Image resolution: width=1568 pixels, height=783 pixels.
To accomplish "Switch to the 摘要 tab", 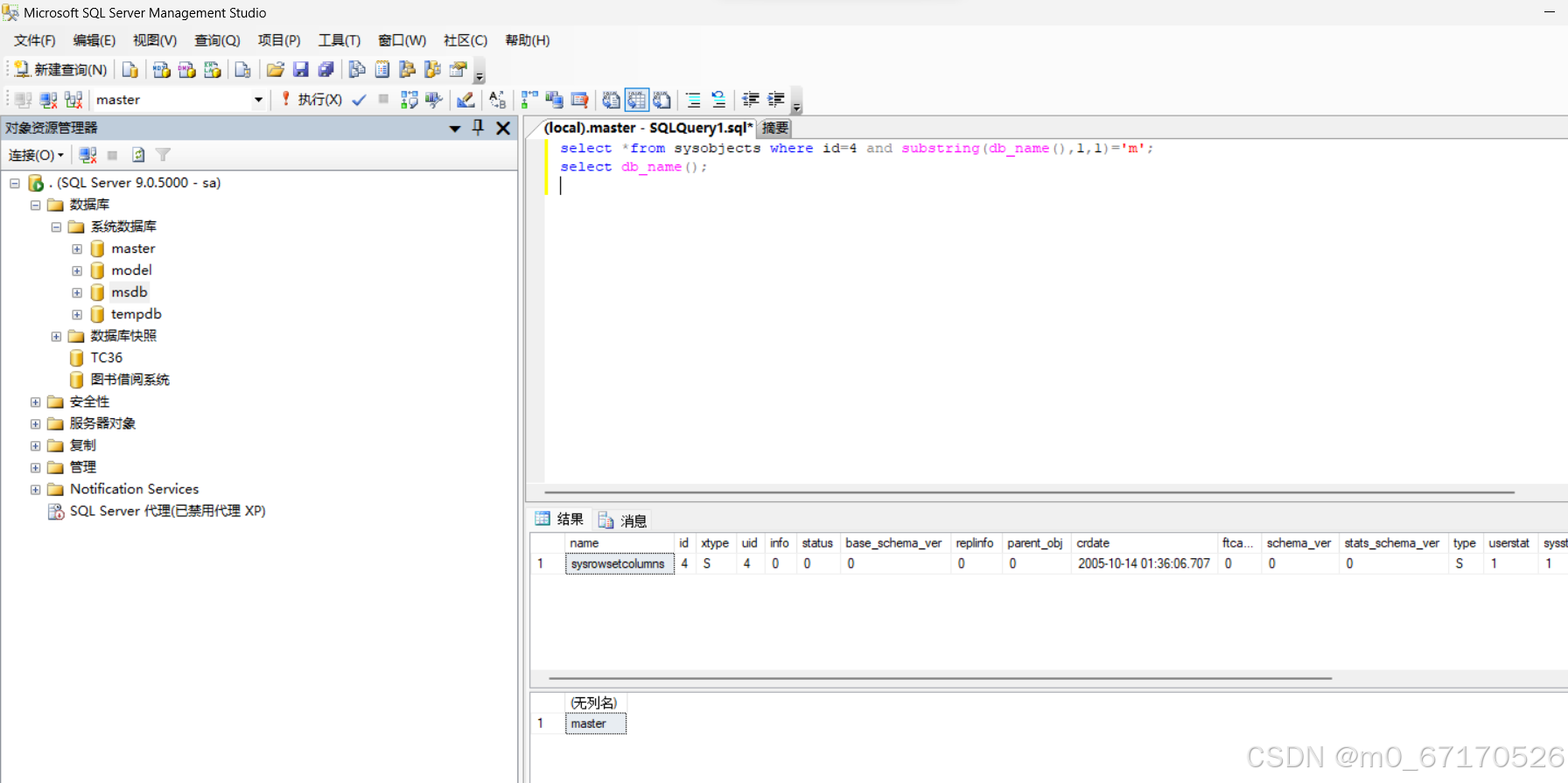I will [x=774, y=128].
